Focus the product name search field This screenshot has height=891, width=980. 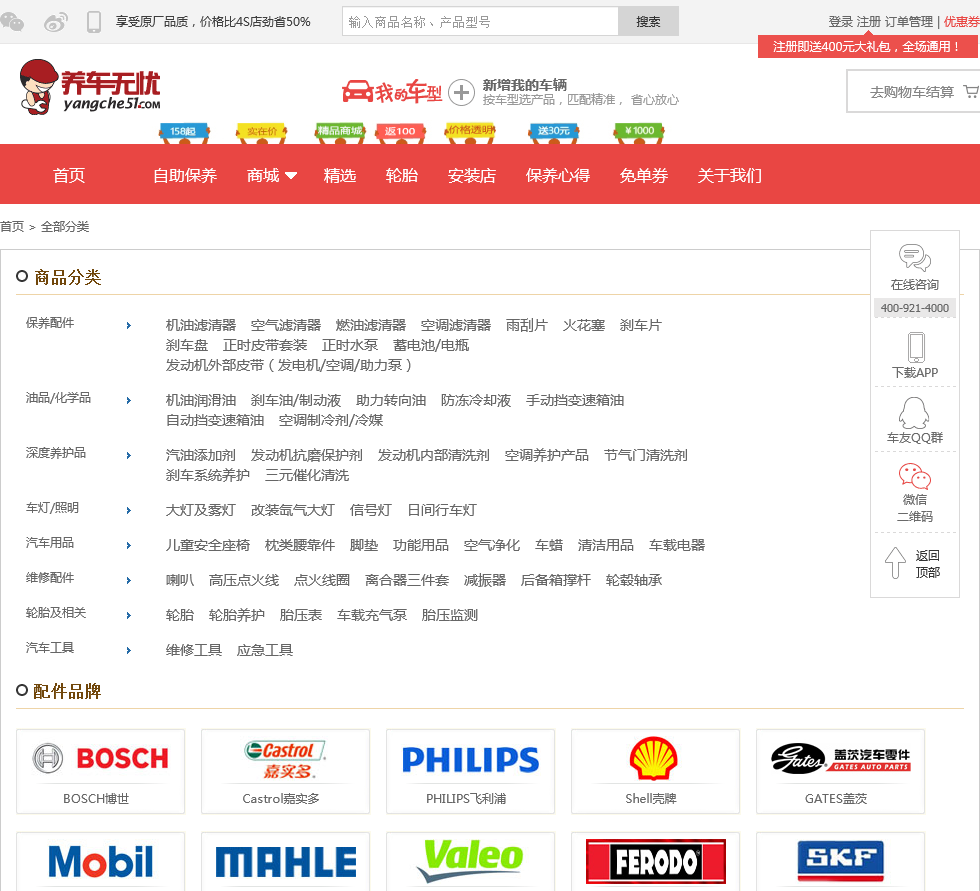(480, 22)
